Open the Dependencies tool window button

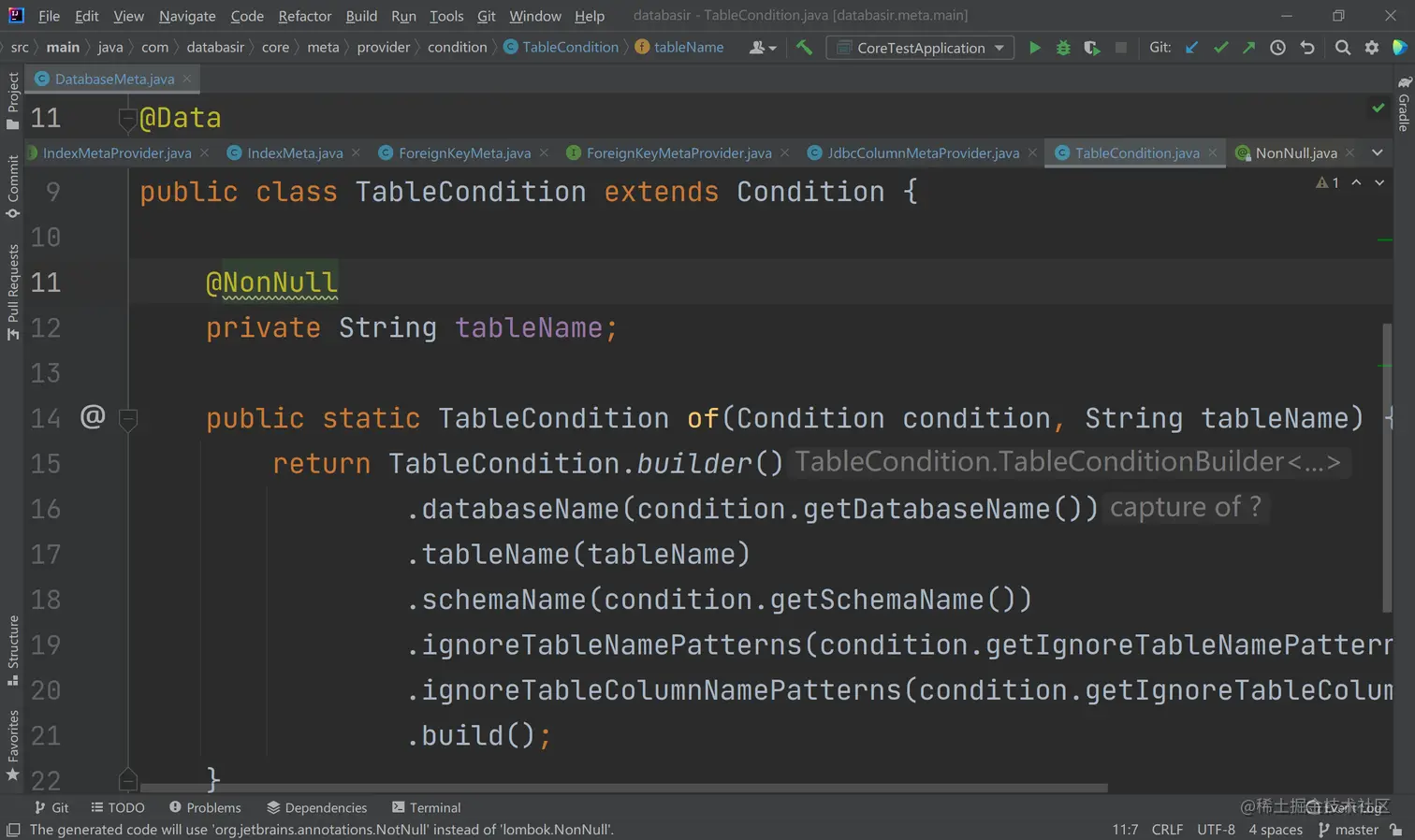click(x=316, y=807)
